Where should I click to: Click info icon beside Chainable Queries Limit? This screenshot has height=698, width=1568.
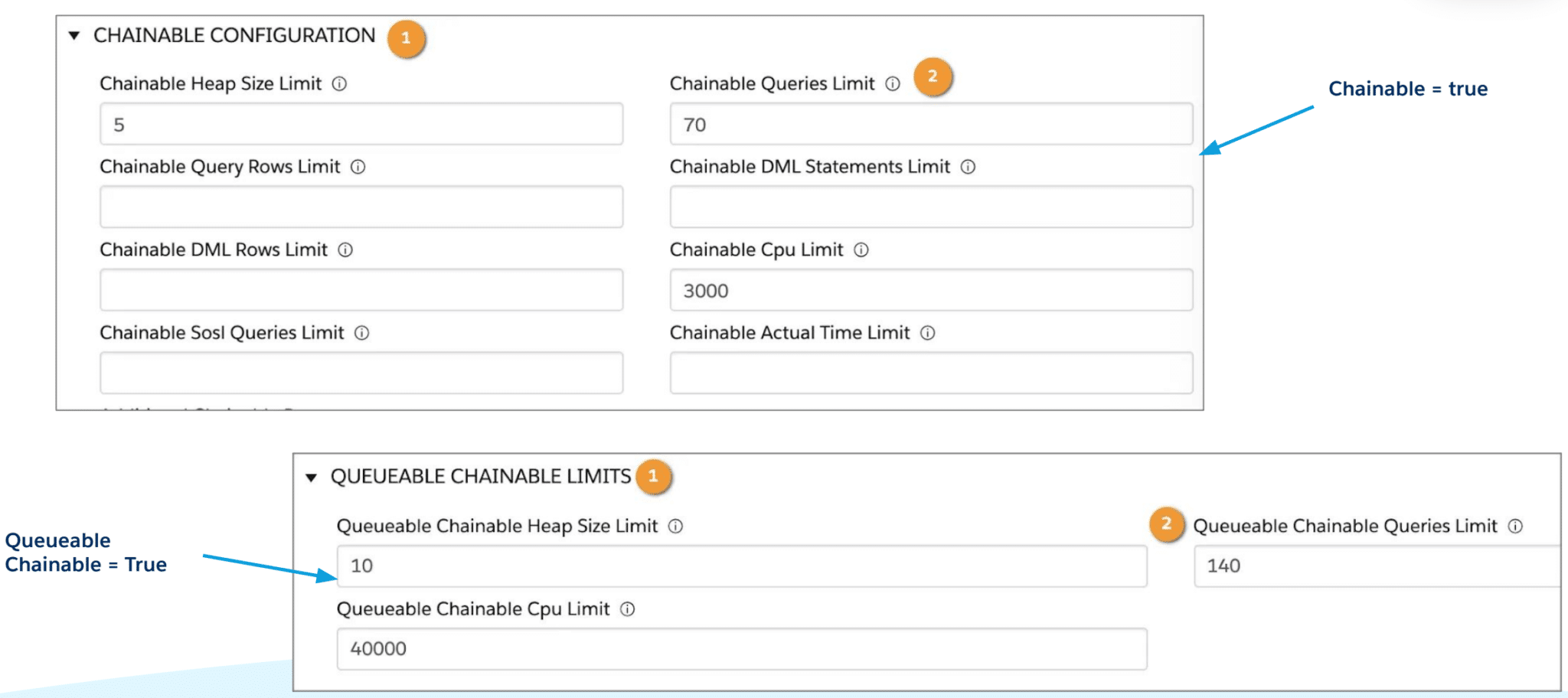click(x=893, y=84)
